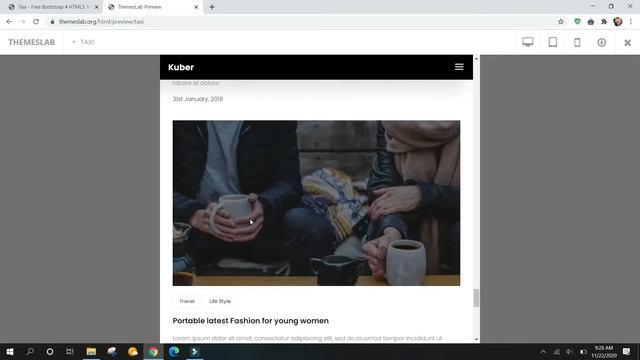The width and height of the screenshot is (640, 360).
Task: Open Task View on the taskbar
Action: pyautogui.click(x=70, y=351)
